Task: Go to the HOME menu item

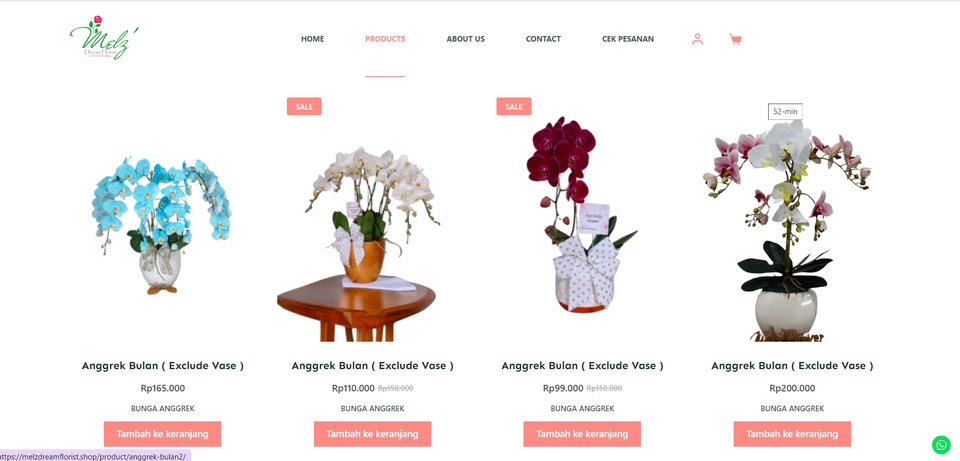Action: (x=312, y=39)
